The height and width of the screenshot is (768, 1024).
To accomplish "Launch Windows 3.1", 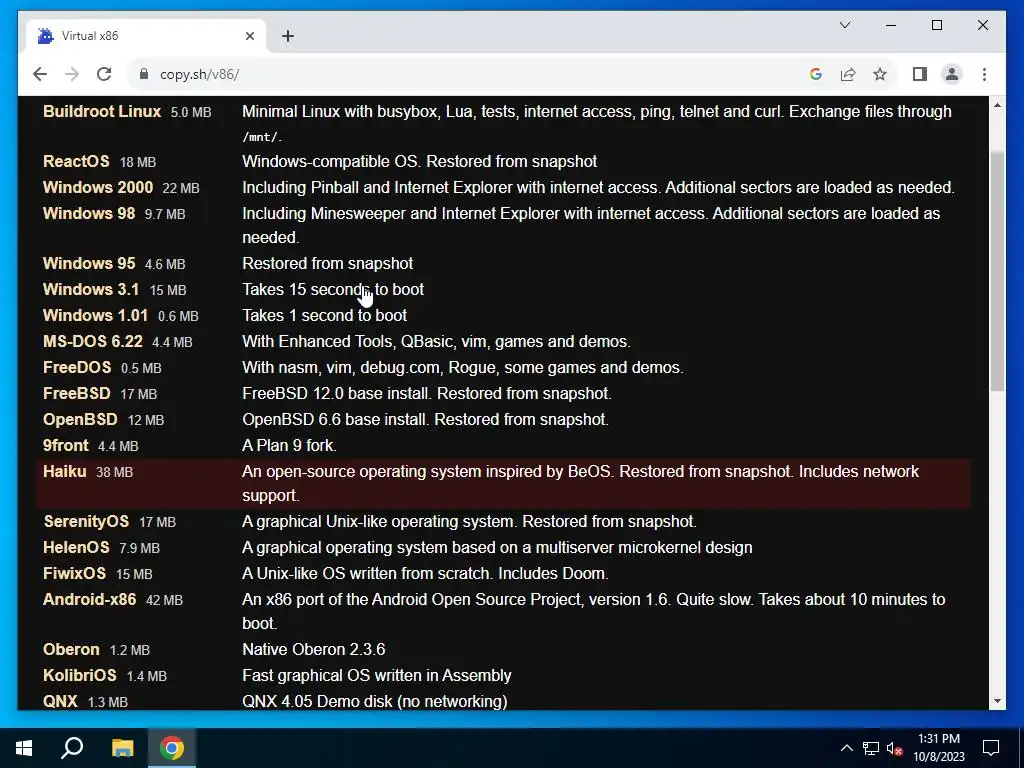I will point(91,289).
